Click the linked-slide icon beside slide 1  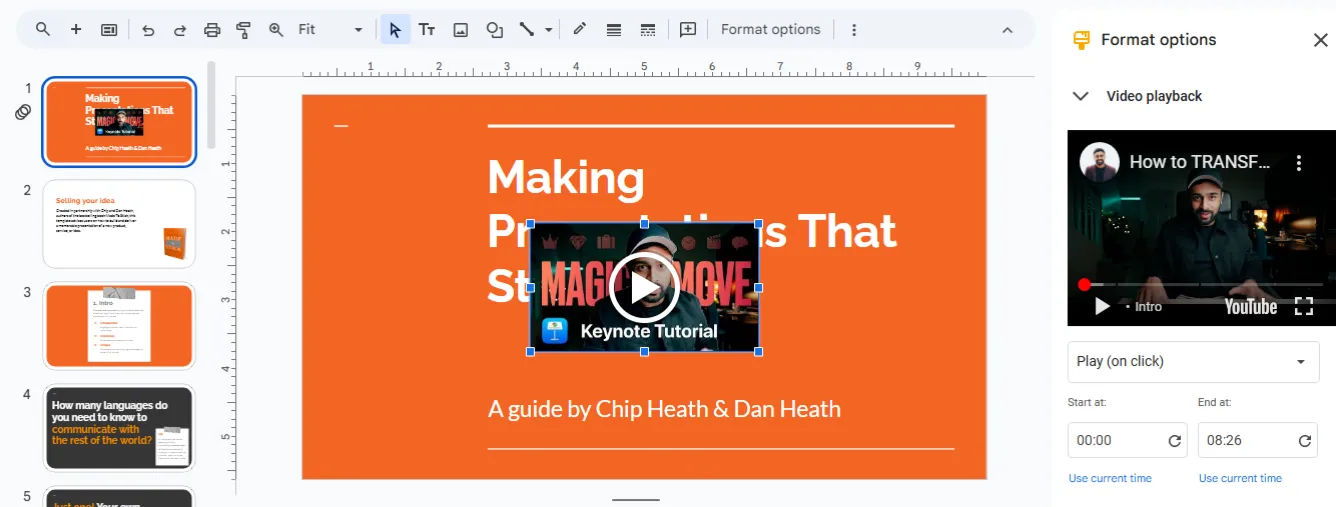click(x=23, y=112)
